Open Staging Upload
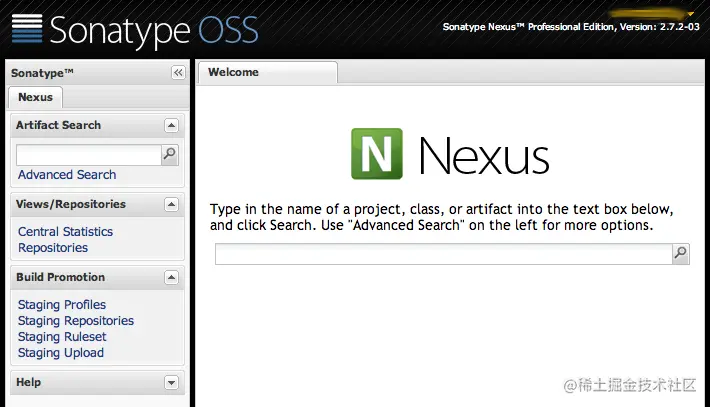The image size is (710, 407). [61, 353]
